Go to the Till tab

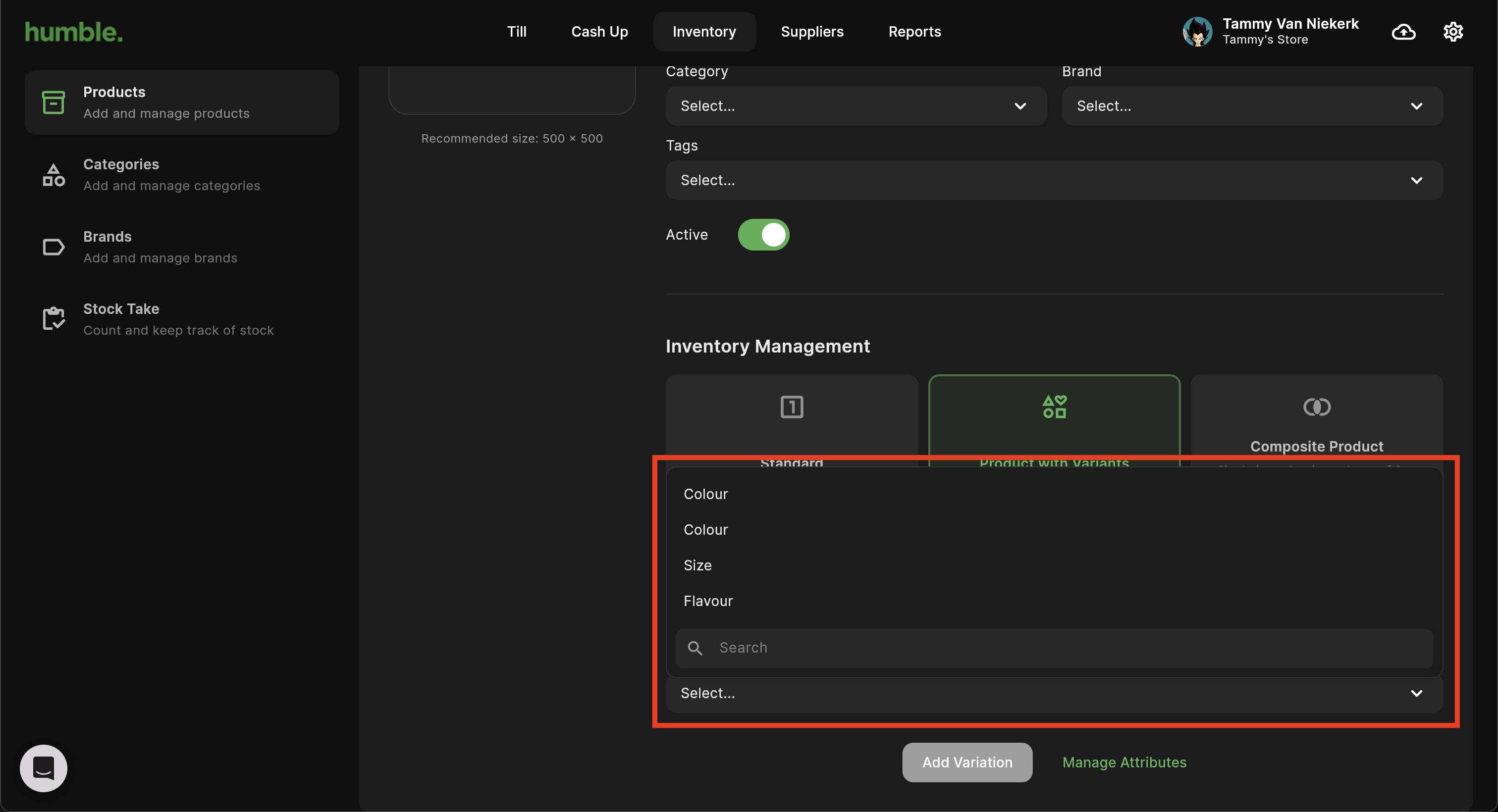tap(516, 31)
